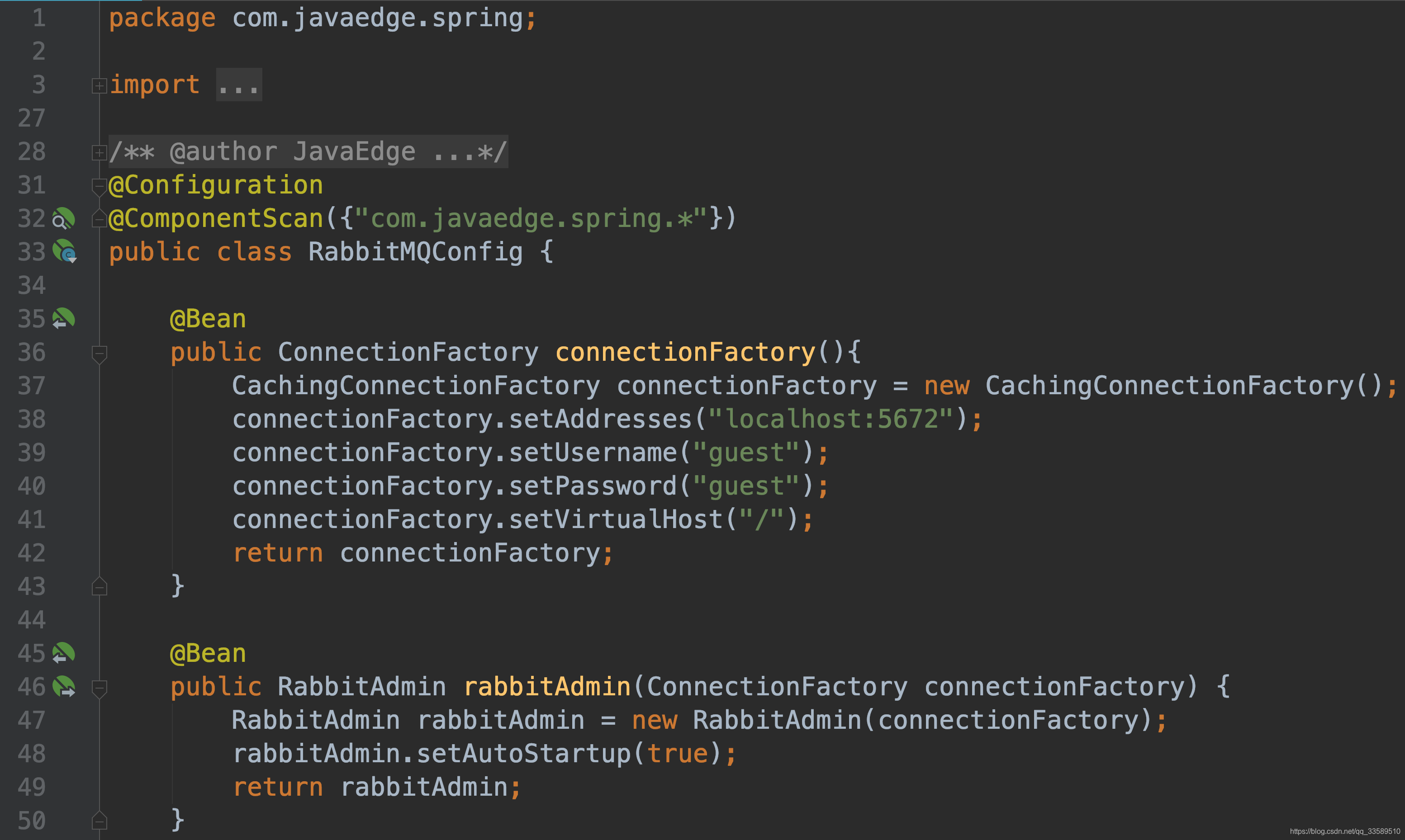The height and width of the screenshot is (840, 1405).
Task: Click the fold end marker at line 50
Action: coord(99,820)
